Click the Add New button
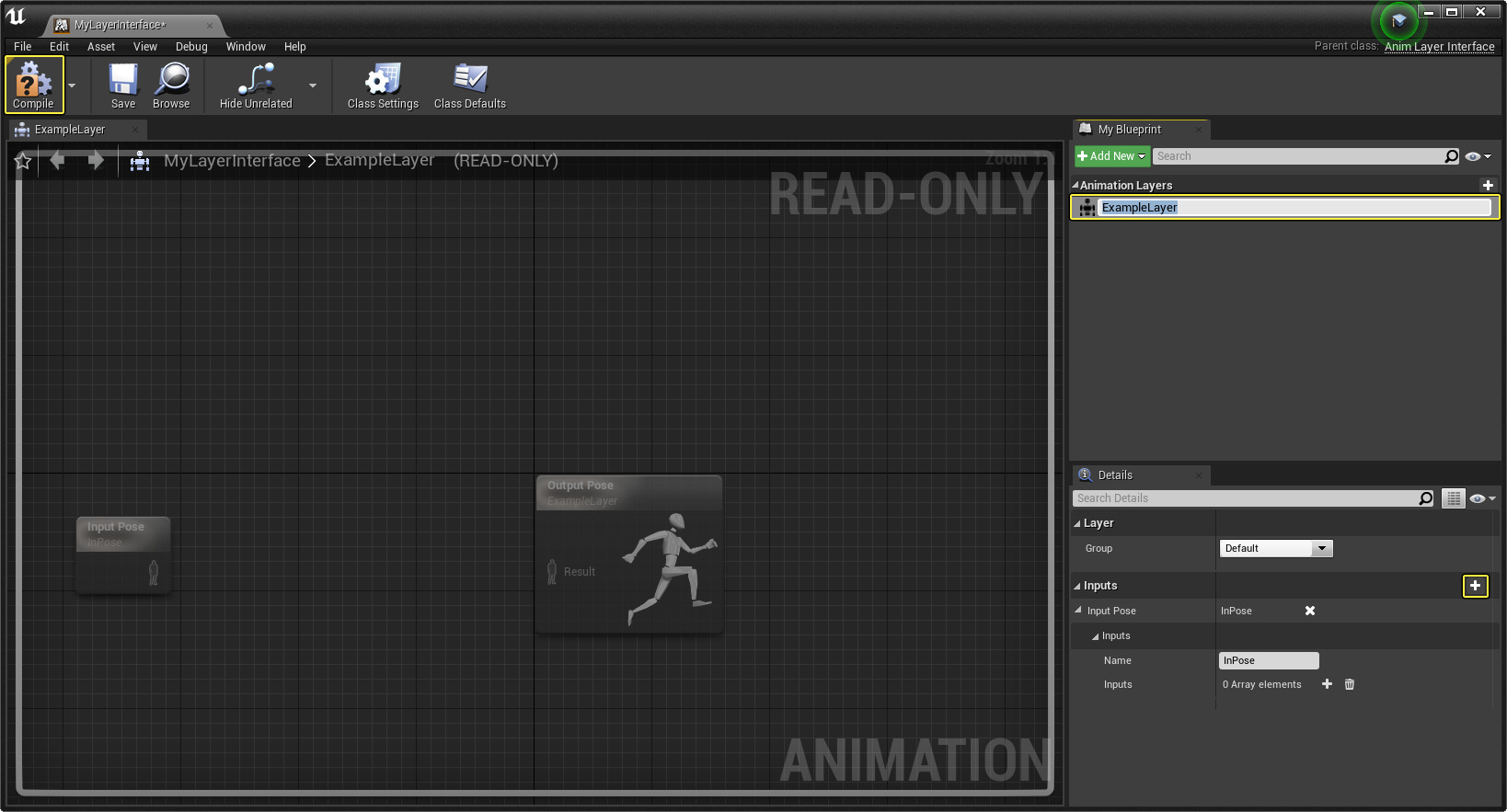 pos(1111,156)
